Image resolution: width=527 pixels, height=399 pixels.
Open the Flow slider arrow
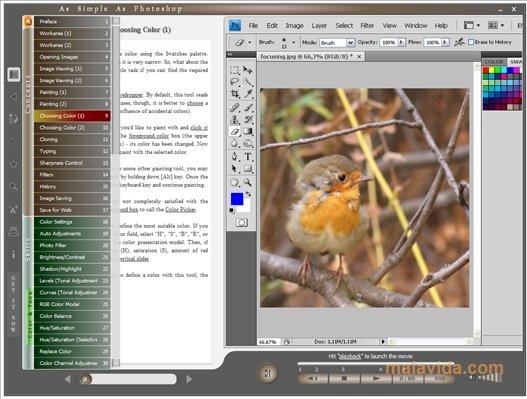[x=445, y=42]
